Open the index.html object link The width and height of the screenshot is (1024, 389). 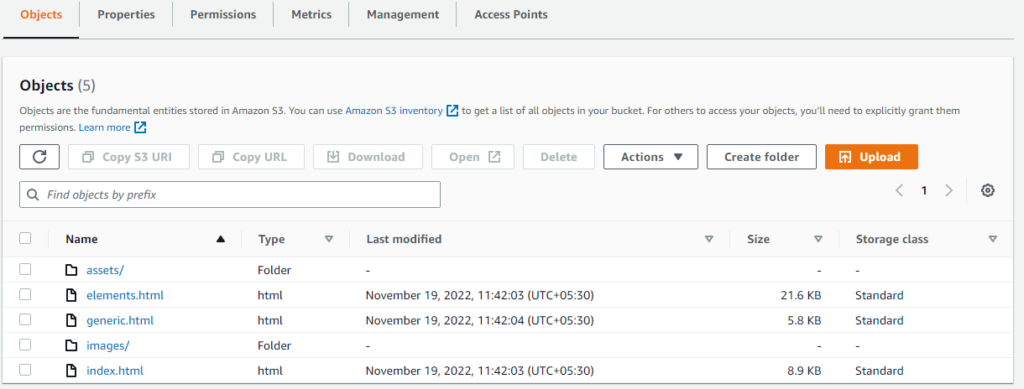tap(115, 371)
